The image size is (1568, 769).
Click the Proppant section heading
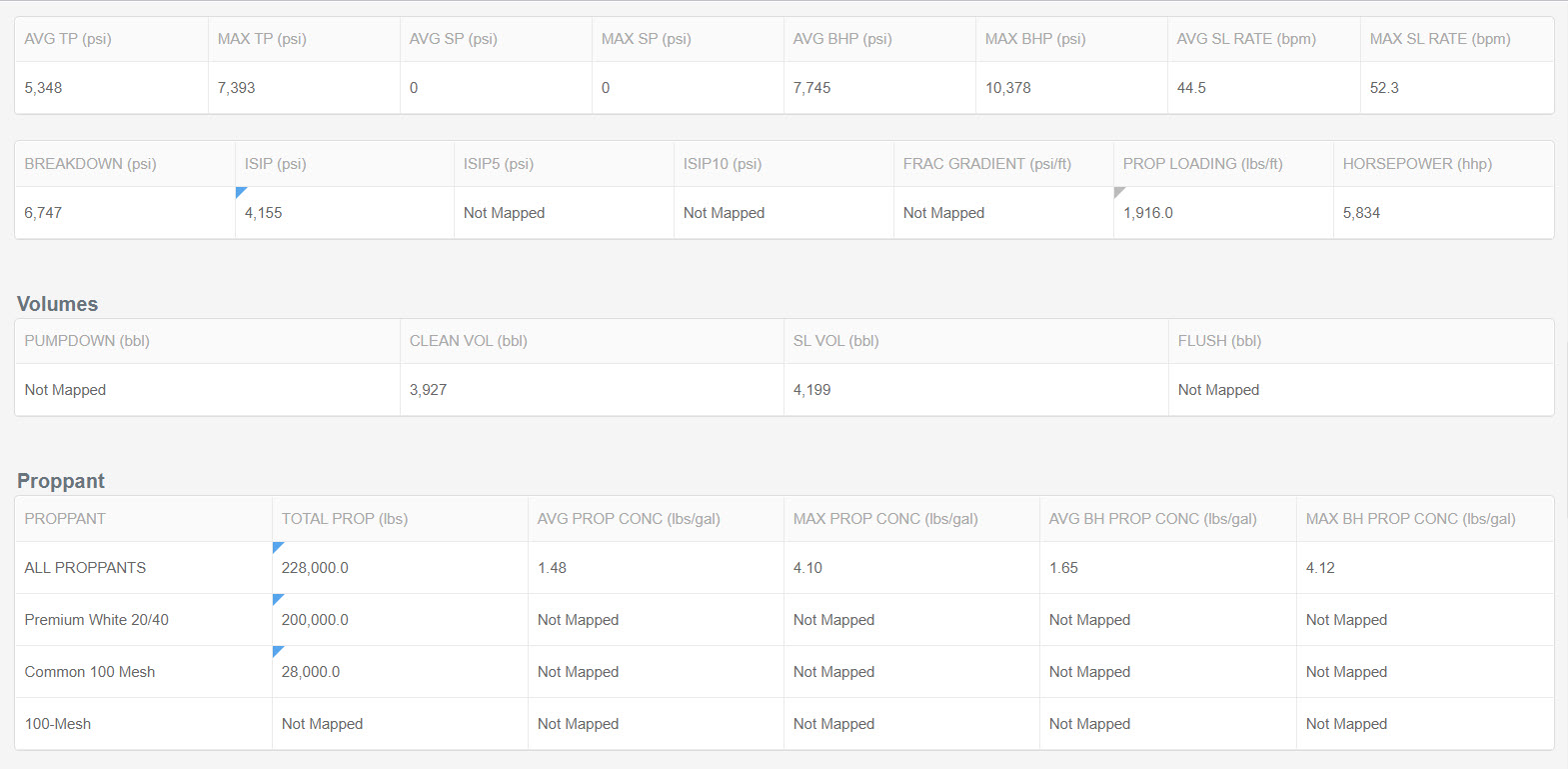coord(61,481)
